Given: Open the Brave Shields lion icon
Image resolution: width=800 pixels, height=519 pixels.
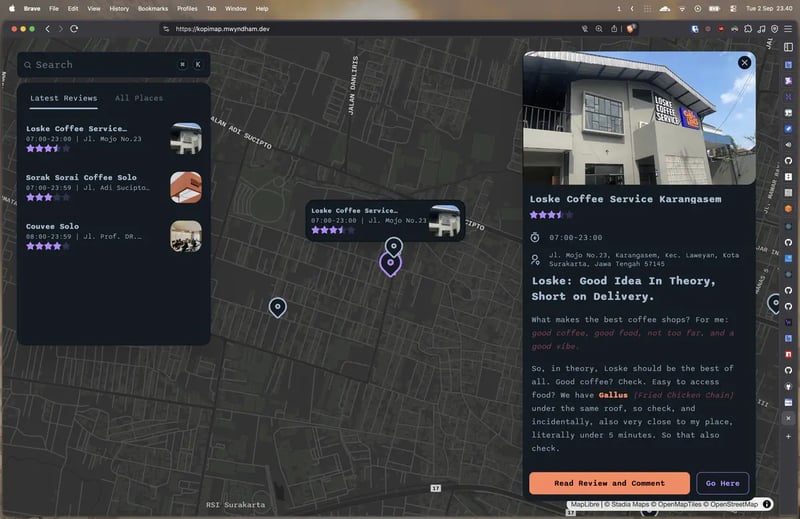Looking at the screenshot, I should (x=631, y=29).
